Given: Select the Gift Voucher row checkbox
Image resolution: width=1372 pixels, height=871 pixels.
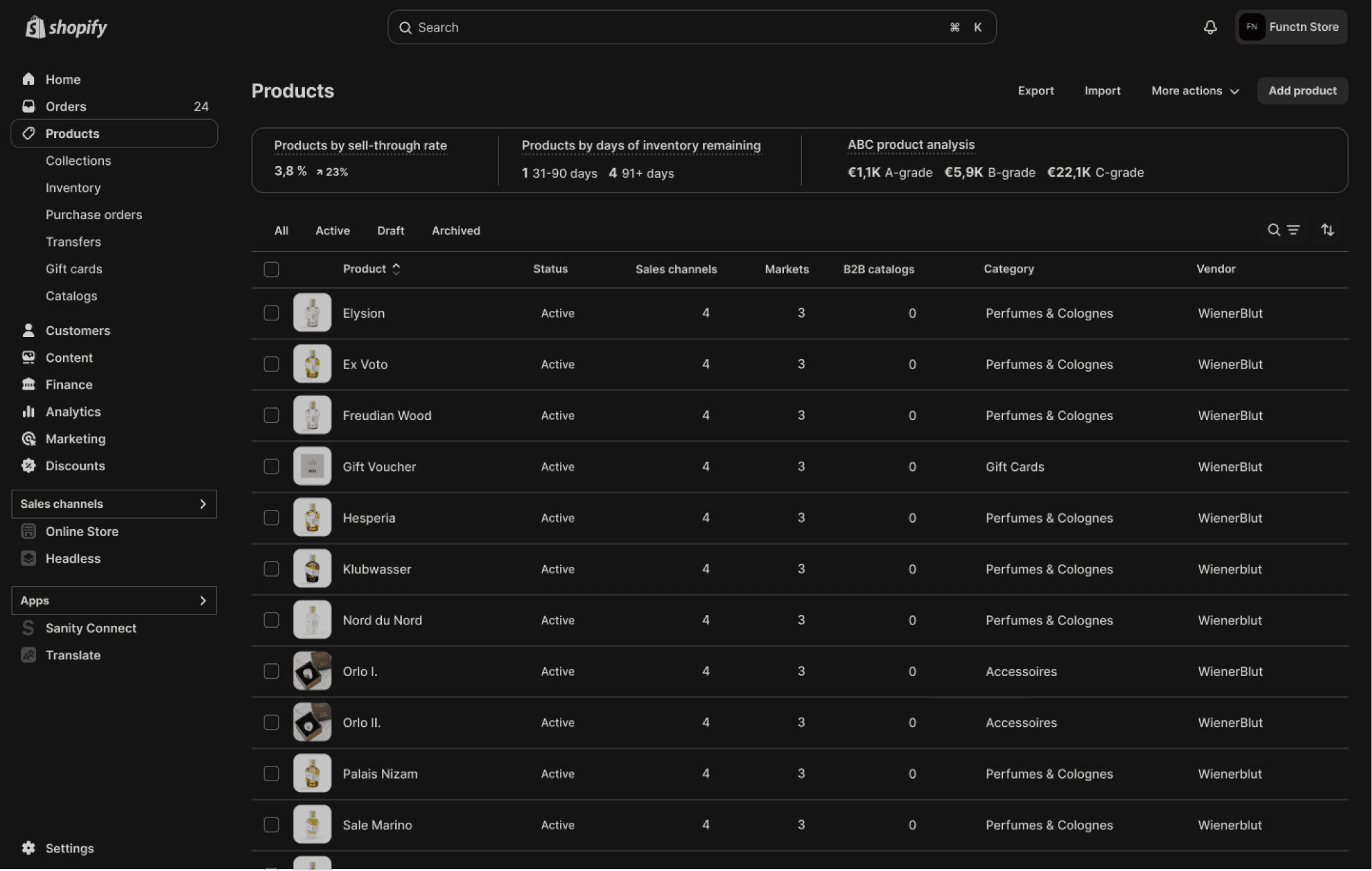Looking at the screenshot, I should (271, 466).
